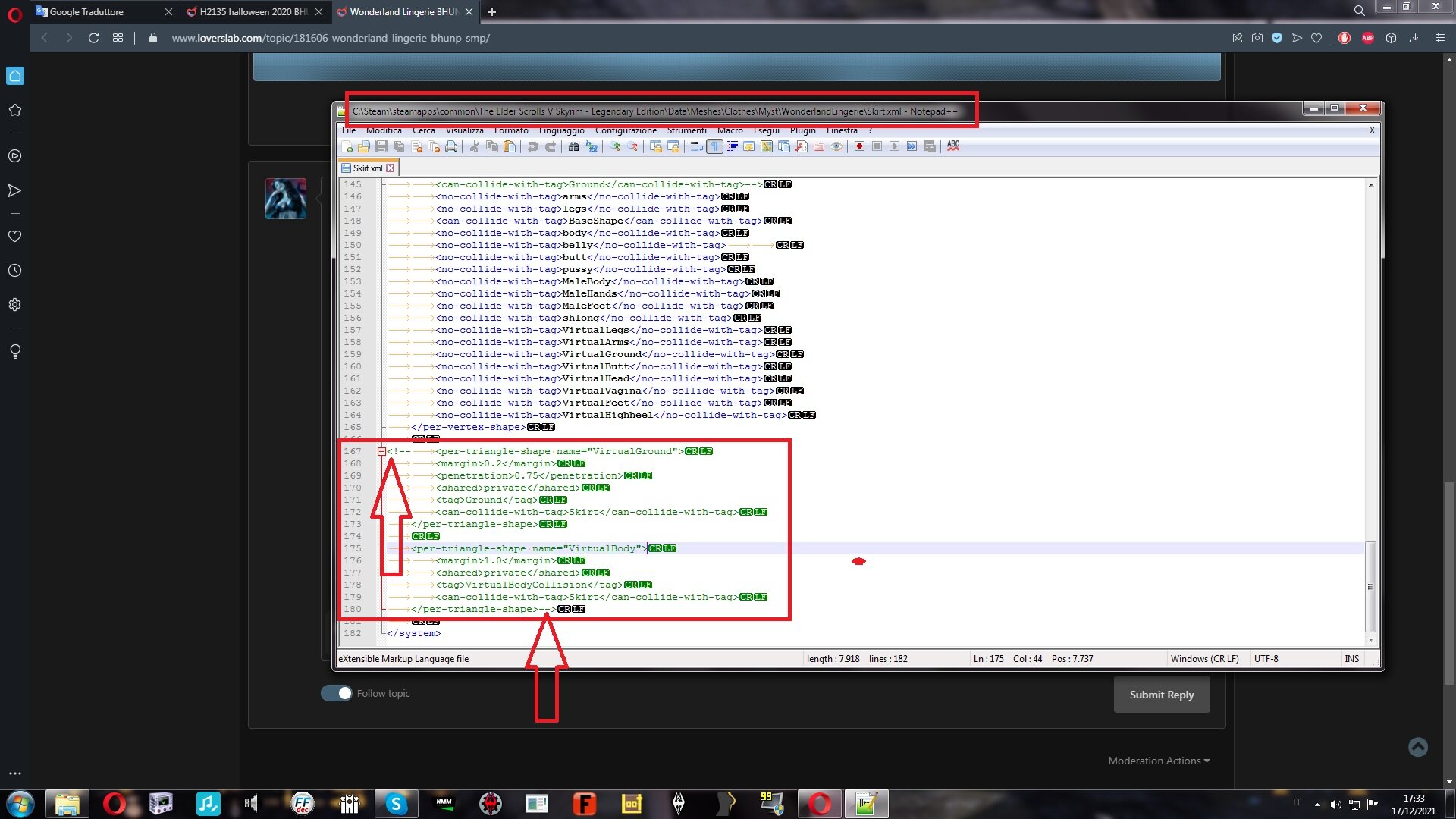Click the Run macro multiple times icon

(x=912, y=146)
